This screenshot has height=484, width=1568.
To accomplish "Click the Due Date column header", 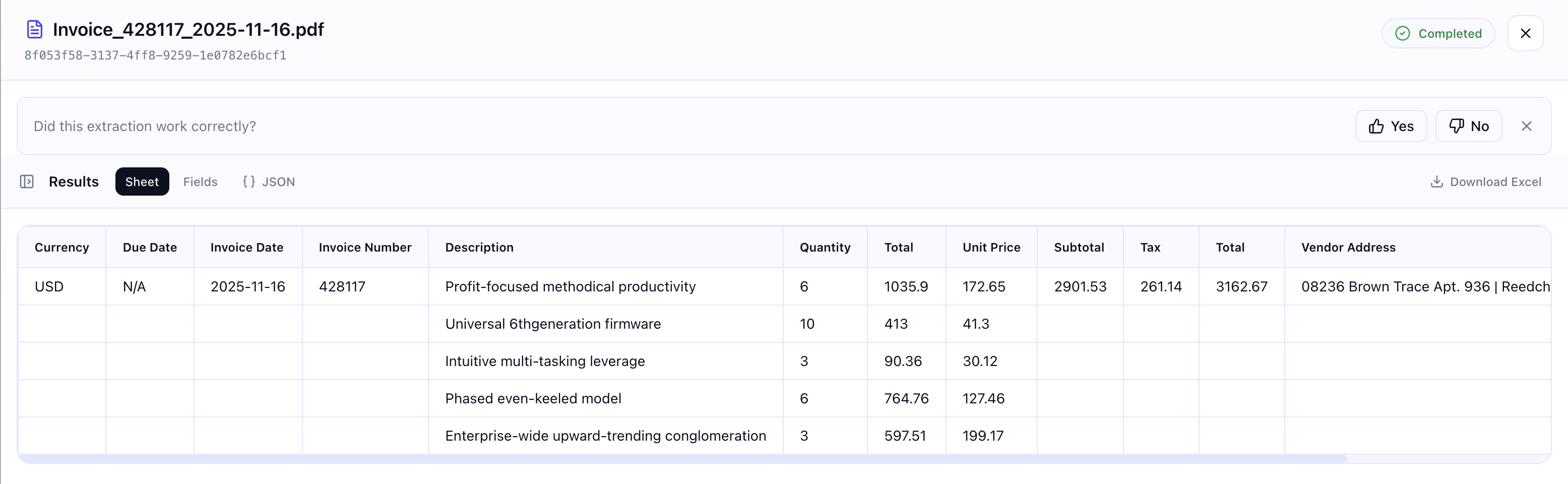I will click(x=150, y=247).
